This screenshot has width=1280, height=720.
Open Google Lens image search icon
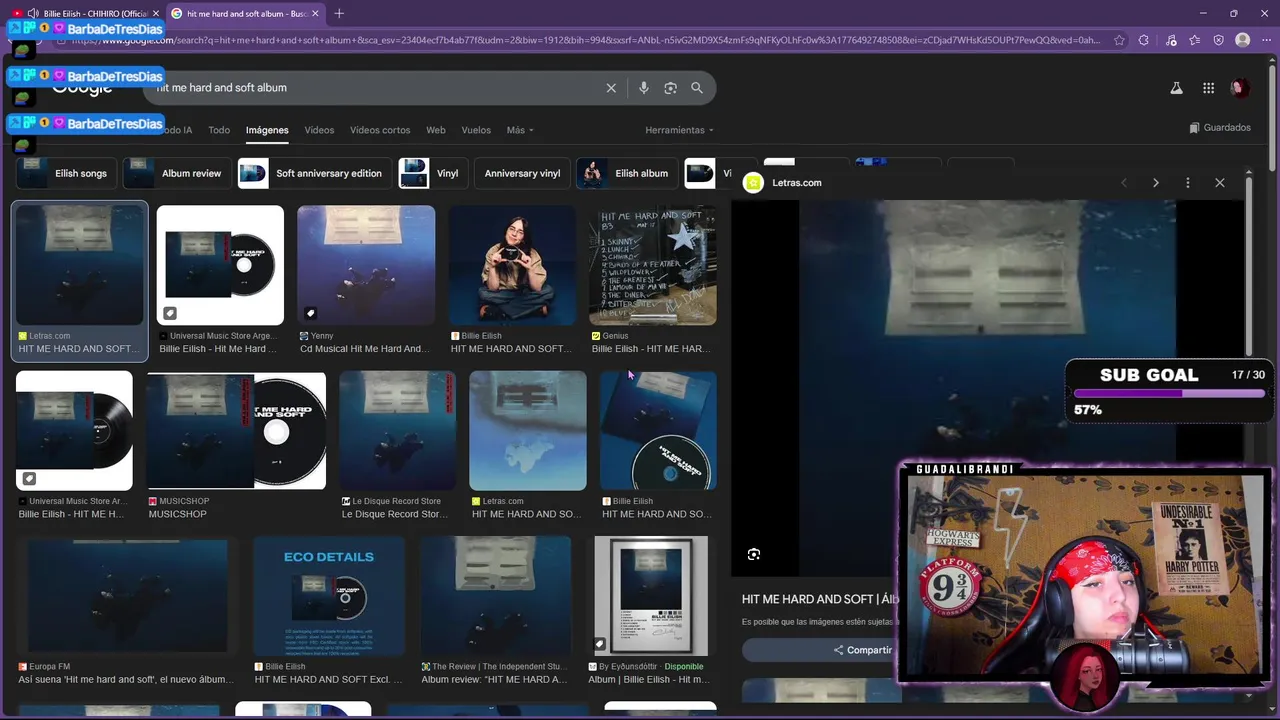point(670,88)
